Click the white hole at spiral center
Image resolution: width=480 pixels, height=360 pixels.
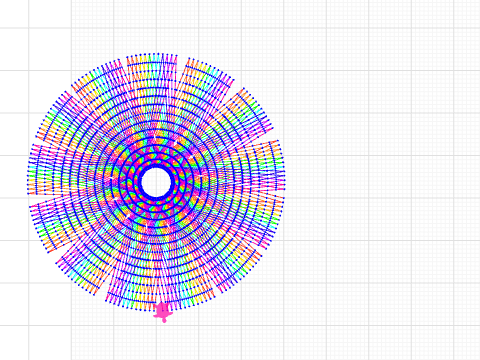(156, 182)
